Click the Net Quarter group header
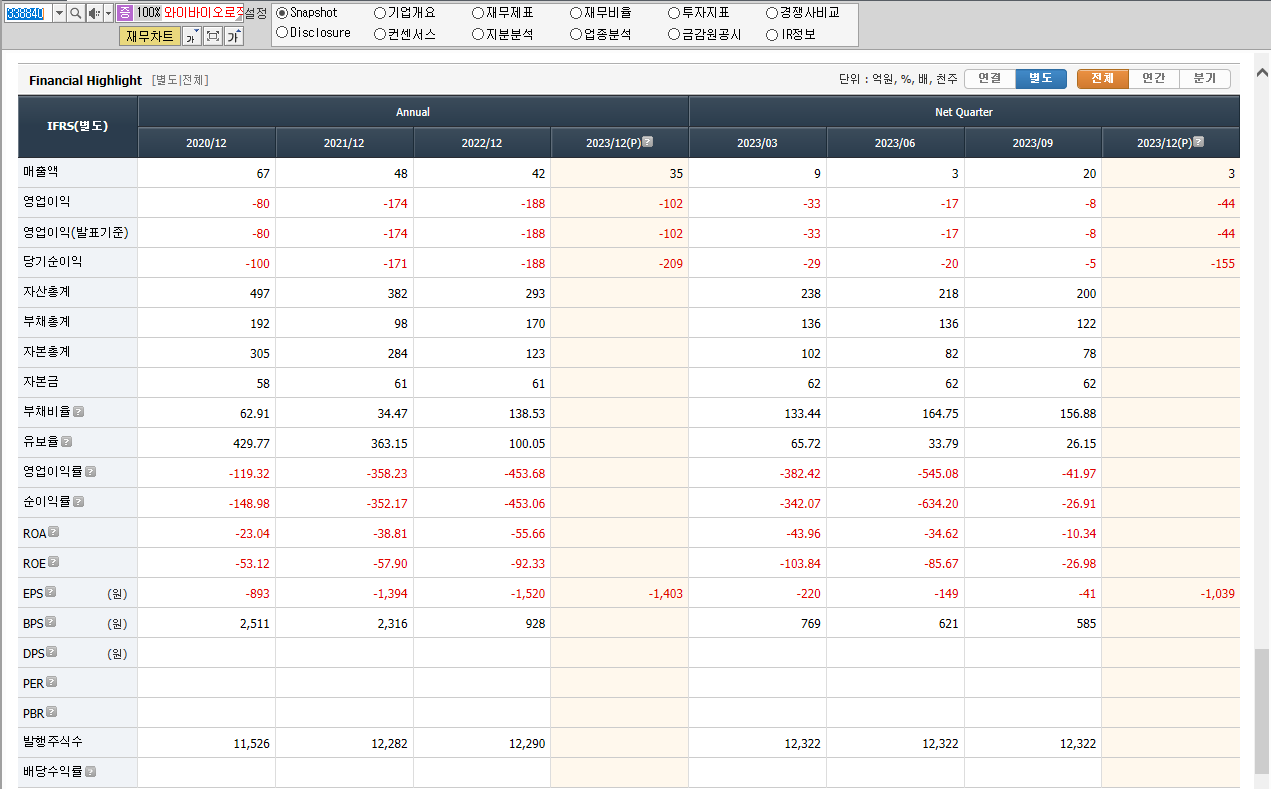Image resolution: width=1271 pixels, height=789 pixels. pyautogui.click(x=964, y=112)
